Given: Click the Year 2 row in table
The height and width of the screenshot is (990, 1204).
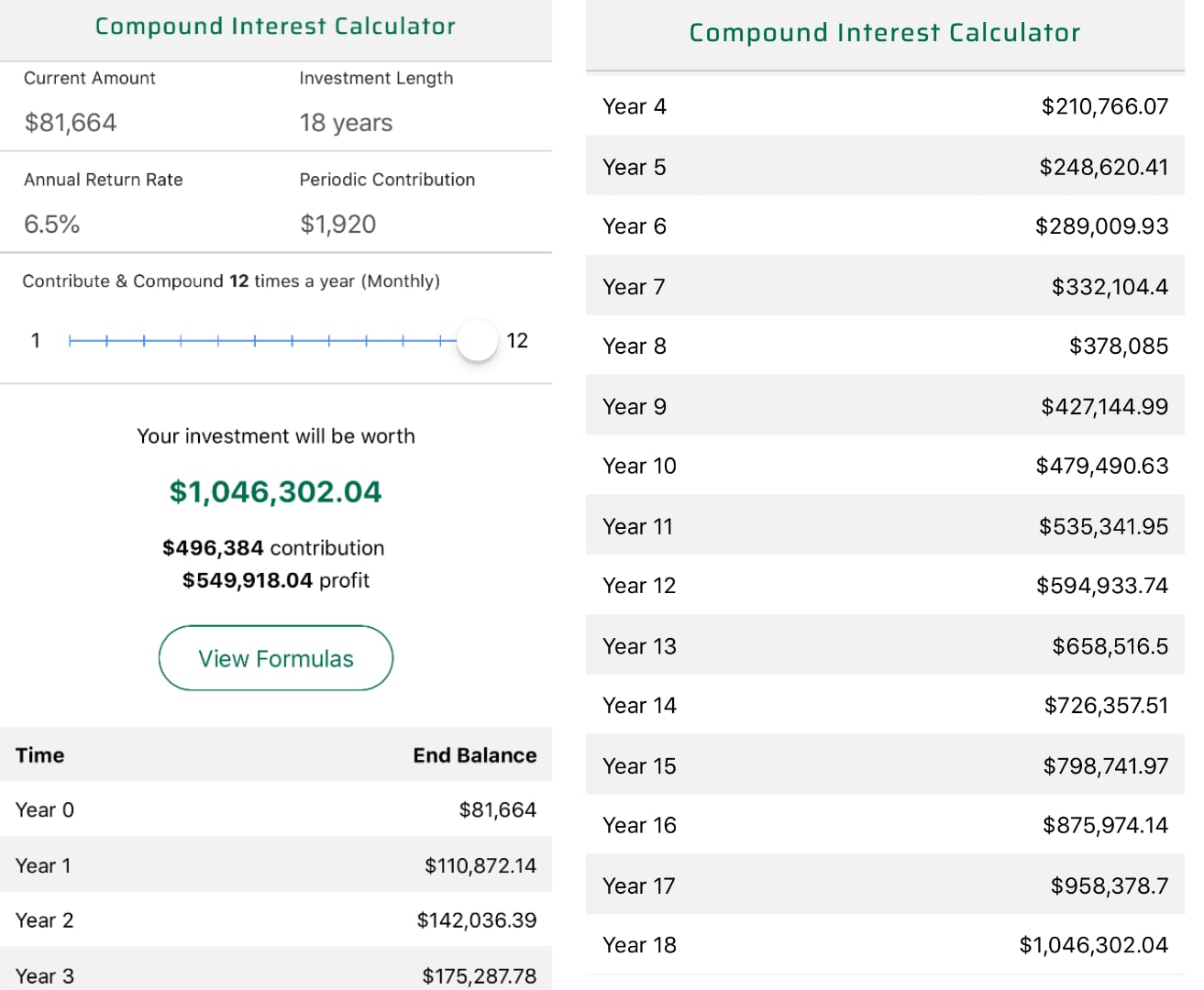Looking at the screenshot, I should (x=275, y=920).
